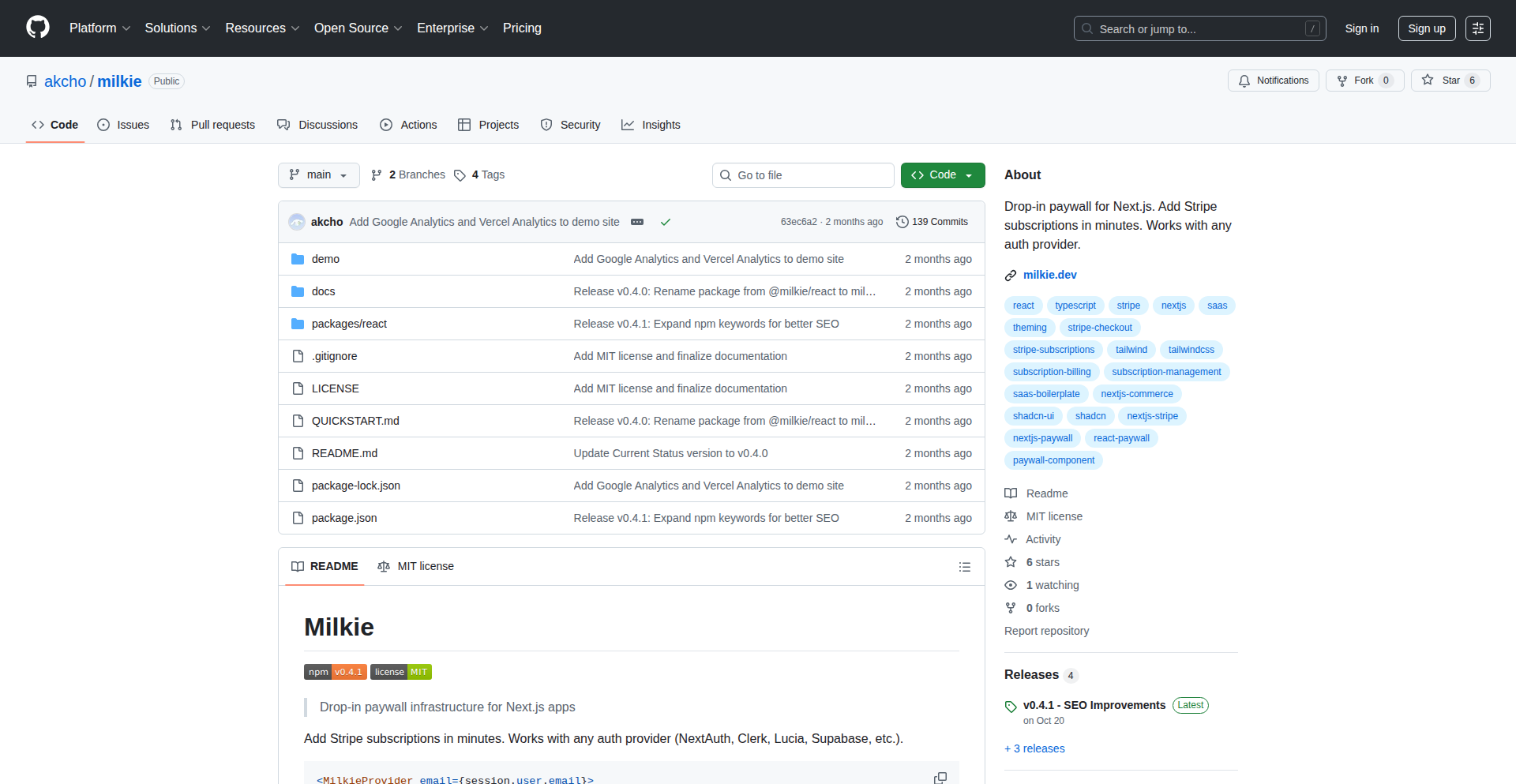Switch to the Pull requests tab
This screenshot has width=1516, height=784.
point(213,125)
